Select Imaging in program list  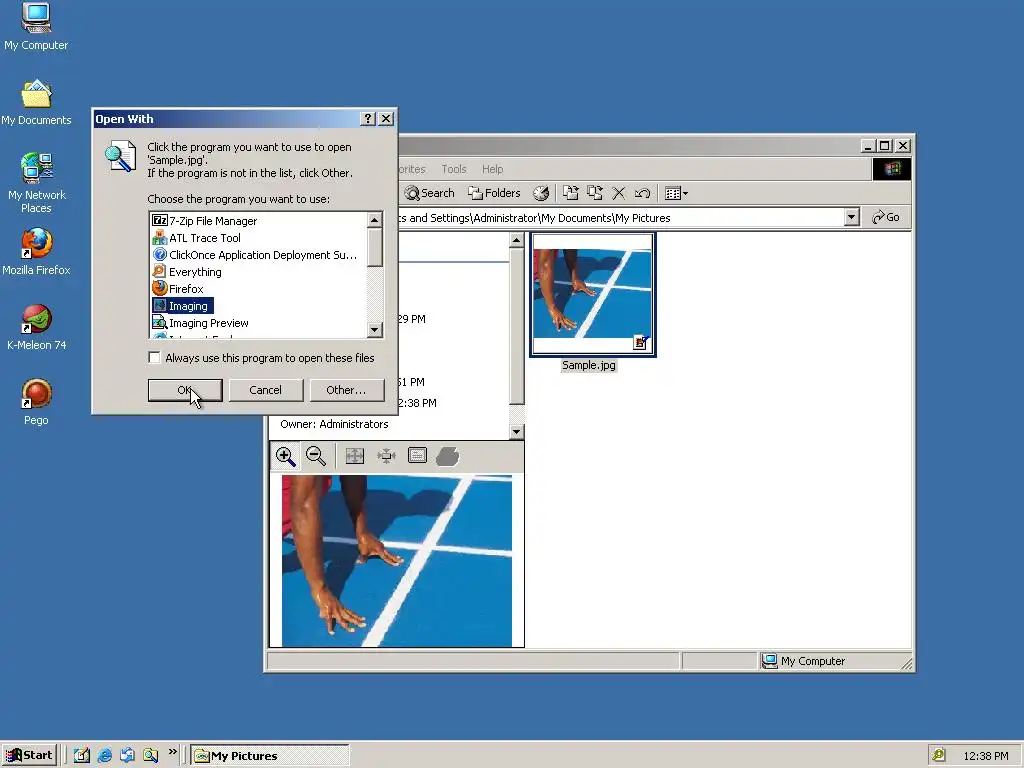(x=182, y=306)
